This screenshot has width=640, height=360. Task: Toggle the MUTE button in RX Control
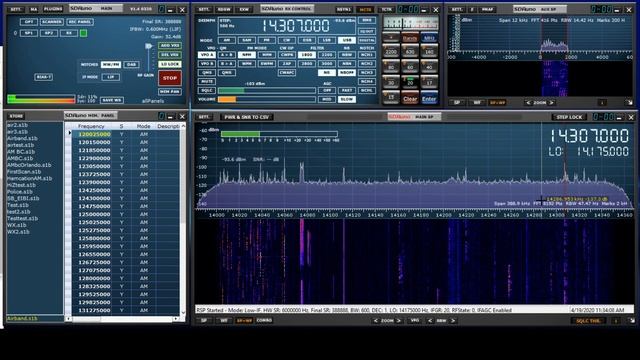pyautogui.click(x=207, y=81)
